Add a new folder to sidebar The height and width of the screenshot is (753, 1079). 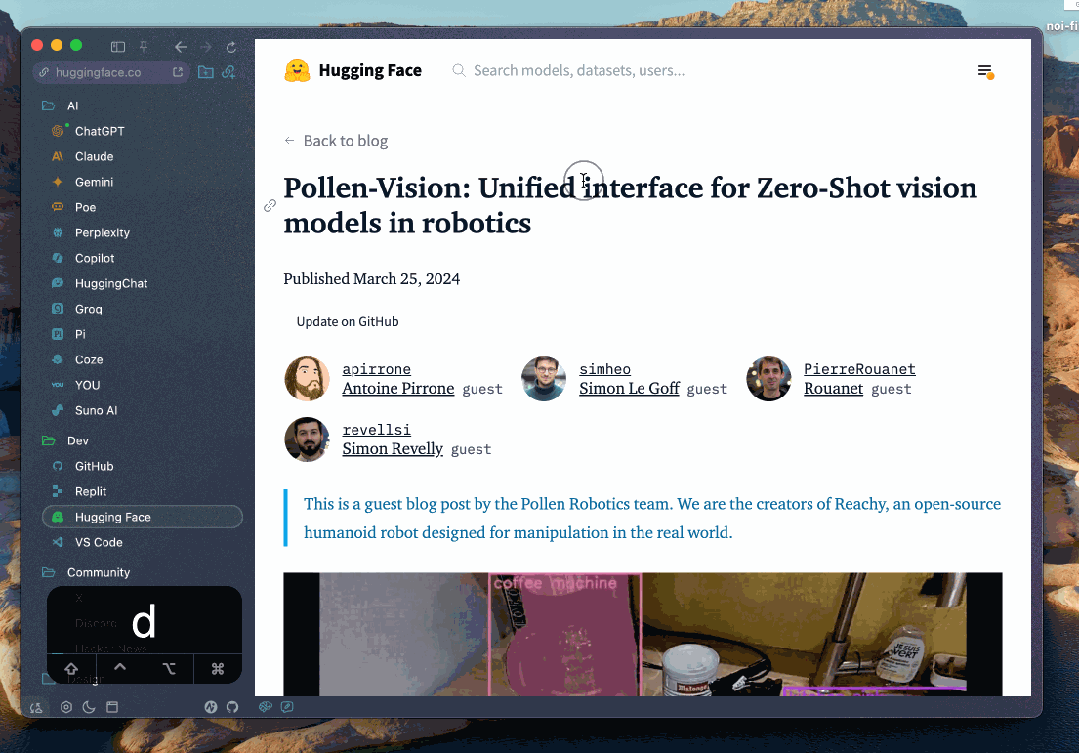tap(205, 72)
